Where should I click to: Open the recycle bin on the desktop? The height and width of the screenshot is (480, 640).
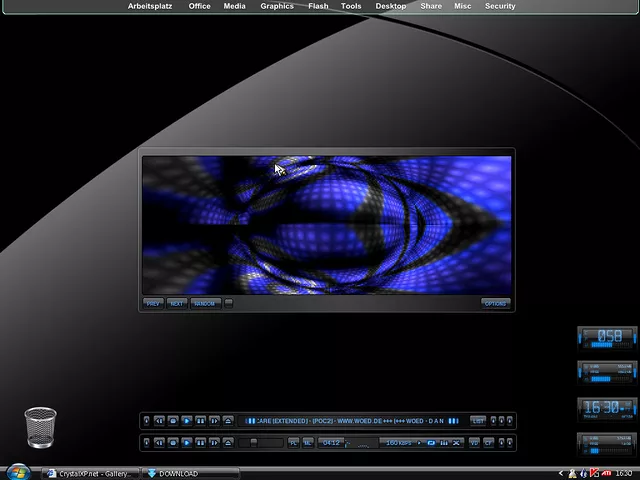(40, 427)
